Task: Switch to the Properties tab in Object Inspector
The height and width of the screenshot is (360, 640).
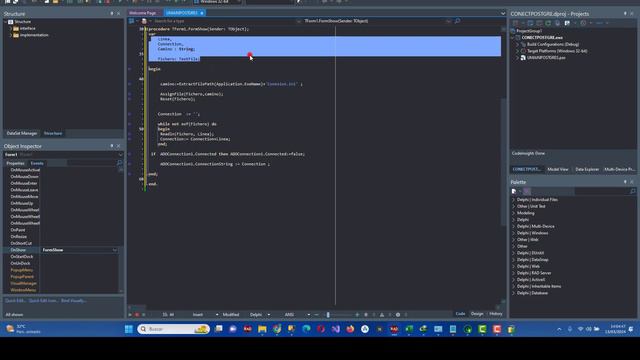Action: 16,163
